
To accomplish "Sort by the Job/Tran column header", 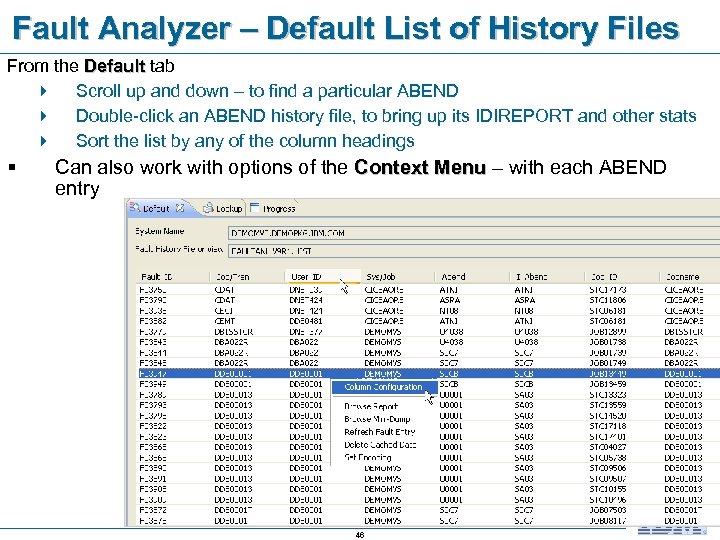I will (232, 277).
